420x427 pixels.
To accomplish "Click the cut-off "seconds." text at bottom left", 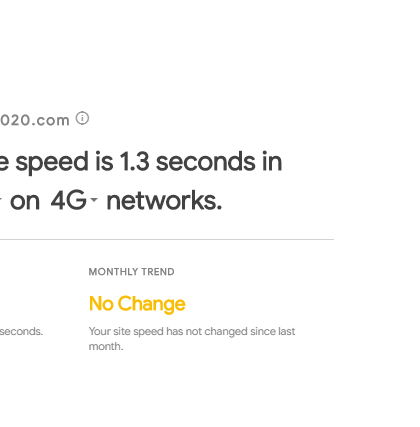I will (x=21, y=332).
